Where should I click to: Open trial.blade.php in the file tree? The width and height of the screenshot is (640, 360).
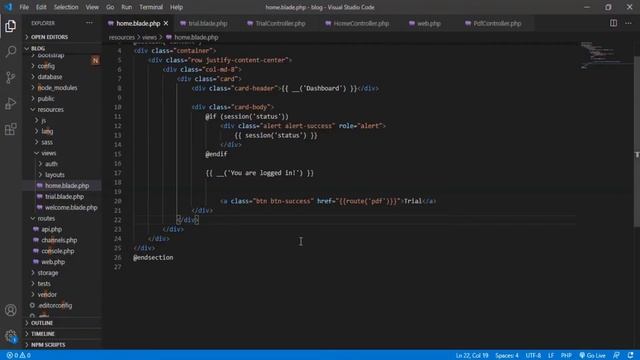[64, 197]
